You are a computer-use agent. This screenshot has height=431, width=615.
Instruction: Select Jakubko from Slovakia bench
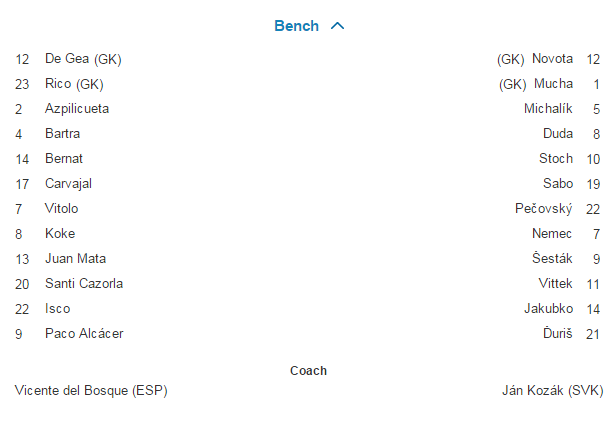[548, 309]
